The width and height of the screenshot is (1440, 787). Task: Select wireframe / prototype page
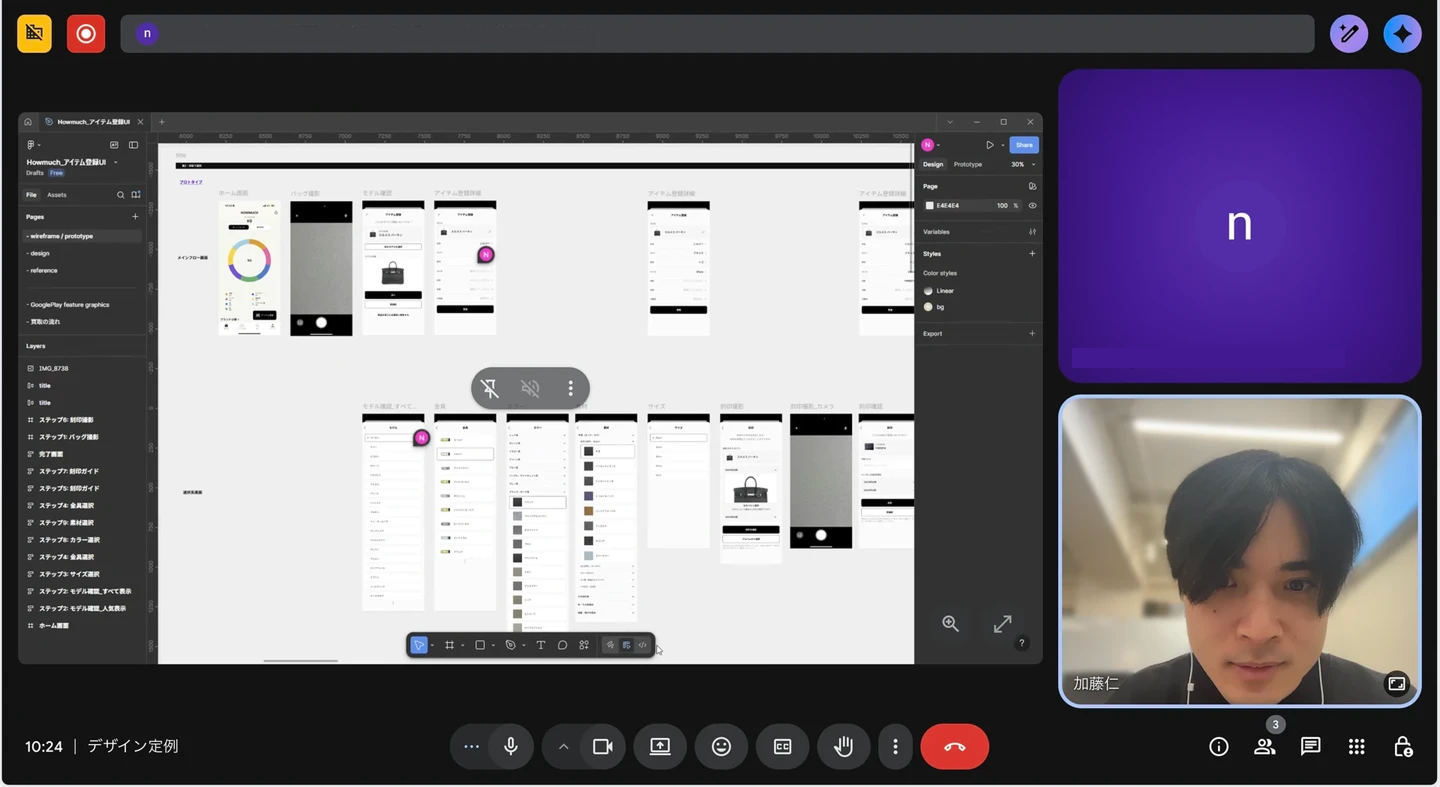pyautogui.click(x=82, y=236)
